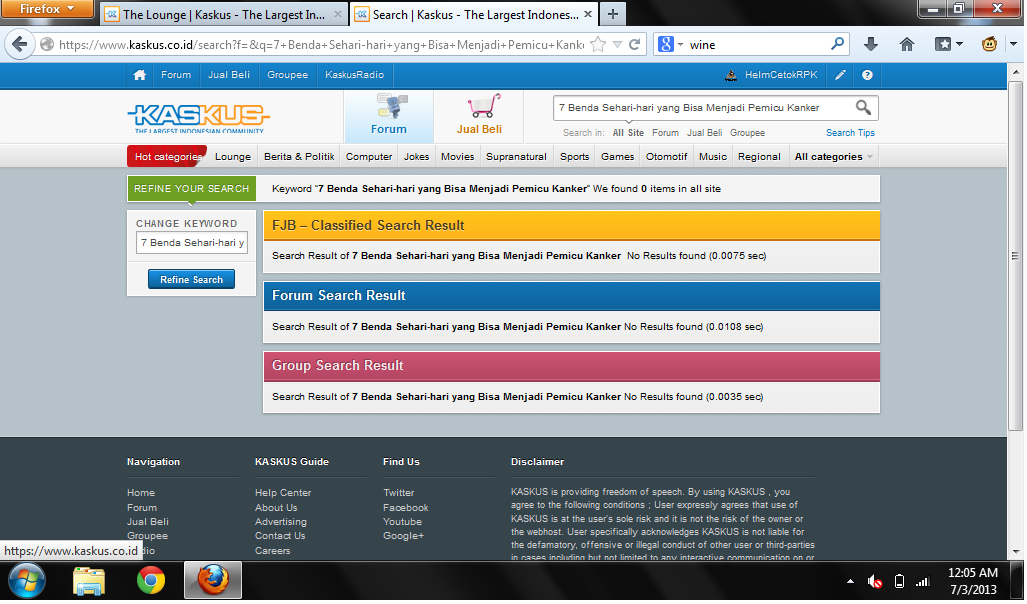This screenshot has width=1027, height=604.
Task: Limit search to Jual Beli
Action: 704,132
